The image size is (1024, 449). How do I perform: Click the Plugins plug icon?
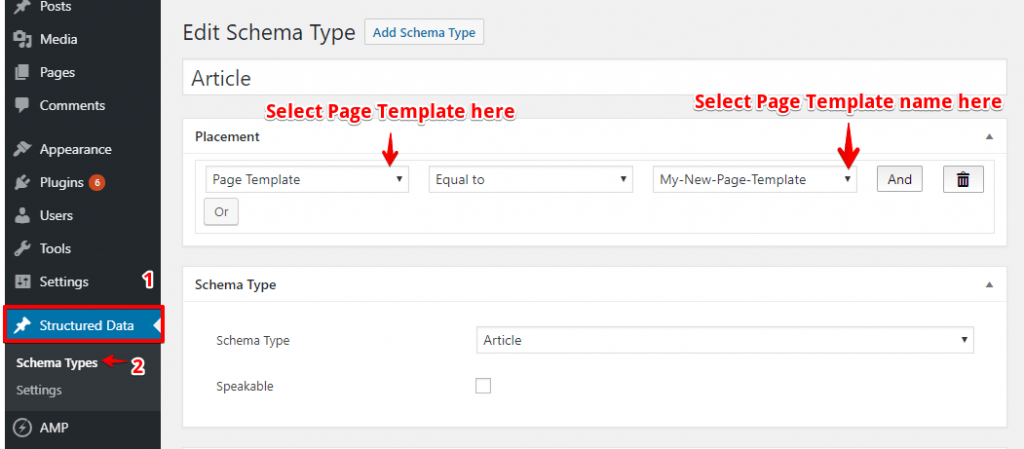tap(22, 183)
